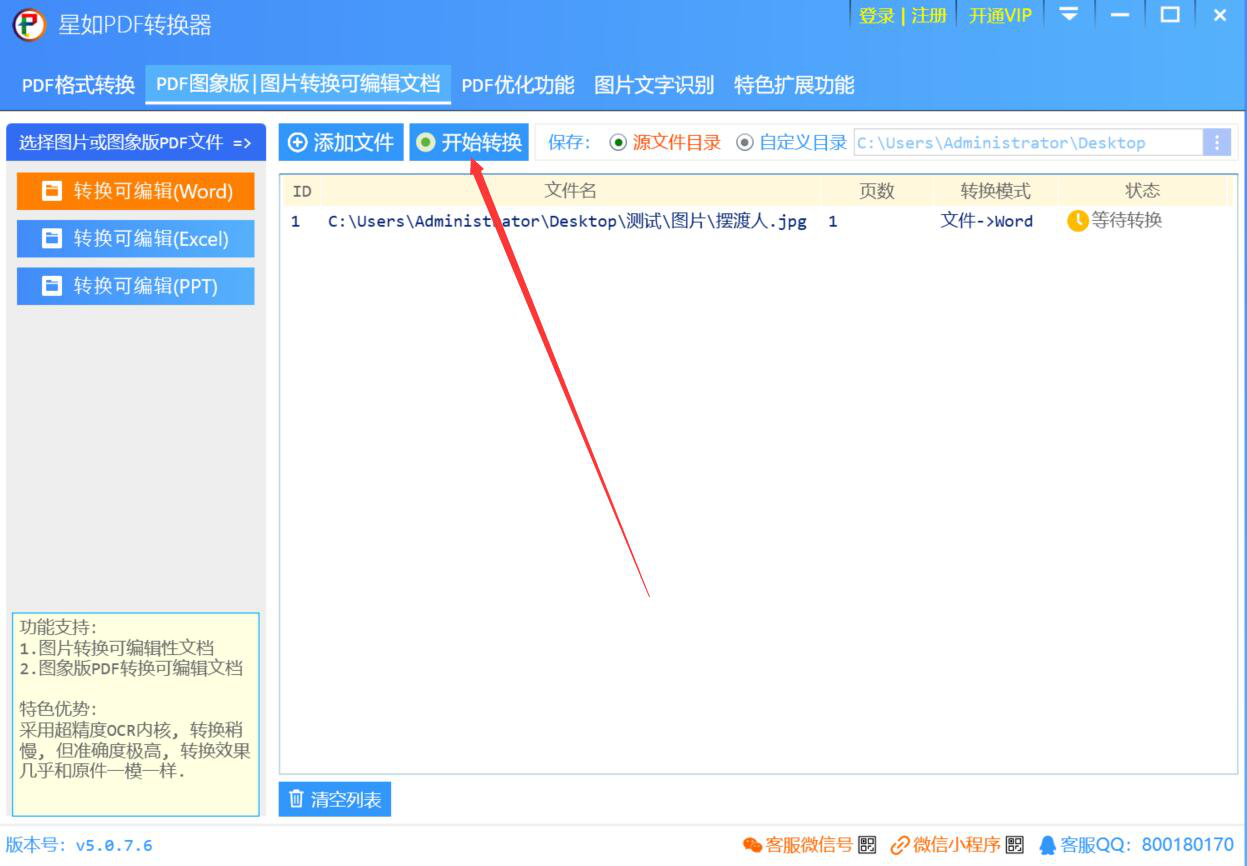Screen dimensions: 1247x866
Task: Click 清空列表 button
Action: pyautogui.click(x=335, y=799)
